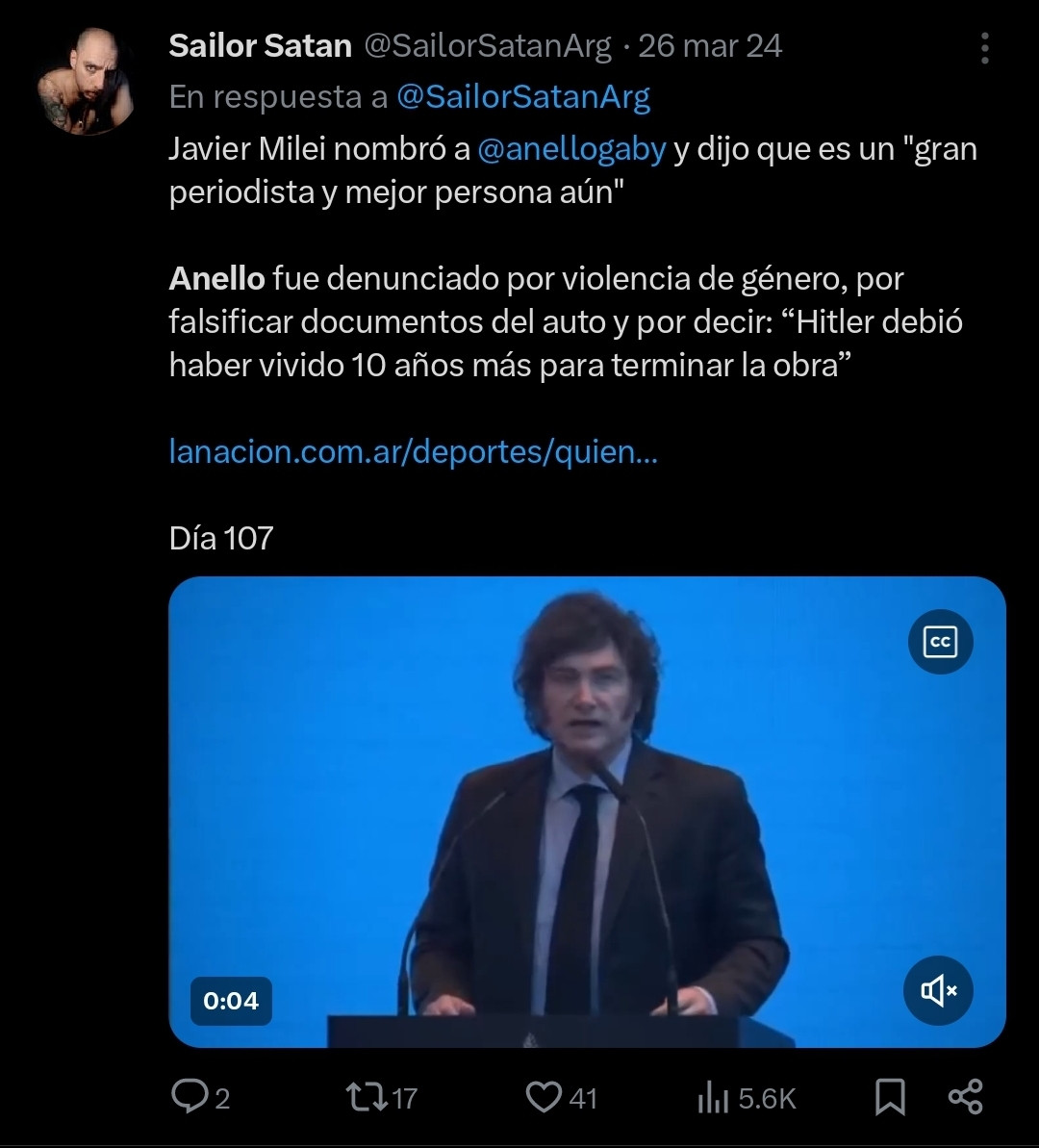The height and width of the screenshot is (1148, 1039).
Task: Bookmark this tweet
Action: pyautogui.click(x=890, y=1097)
